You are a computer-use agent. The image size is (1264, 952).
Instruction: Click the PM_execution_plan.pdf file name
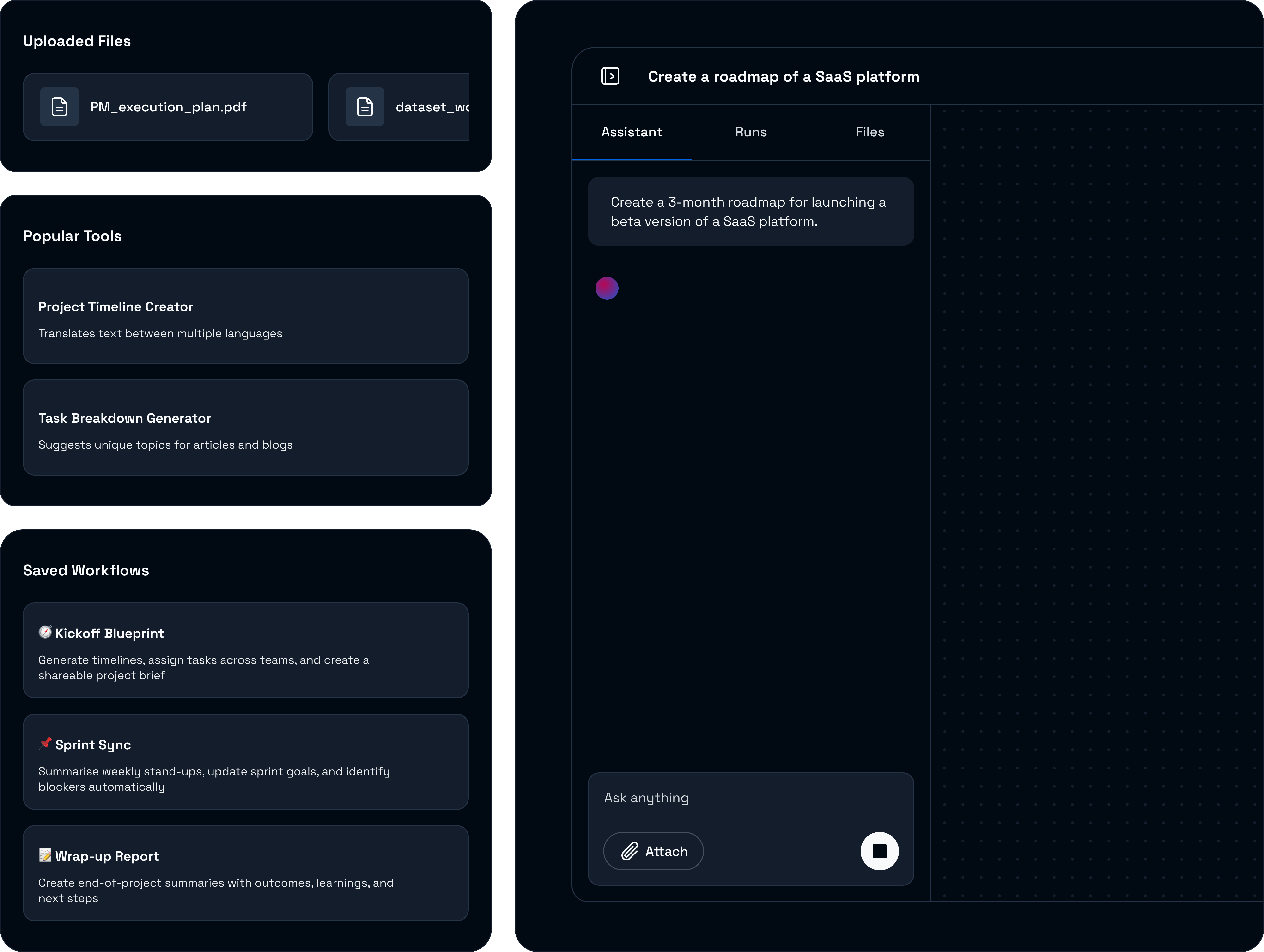(169, 107)
